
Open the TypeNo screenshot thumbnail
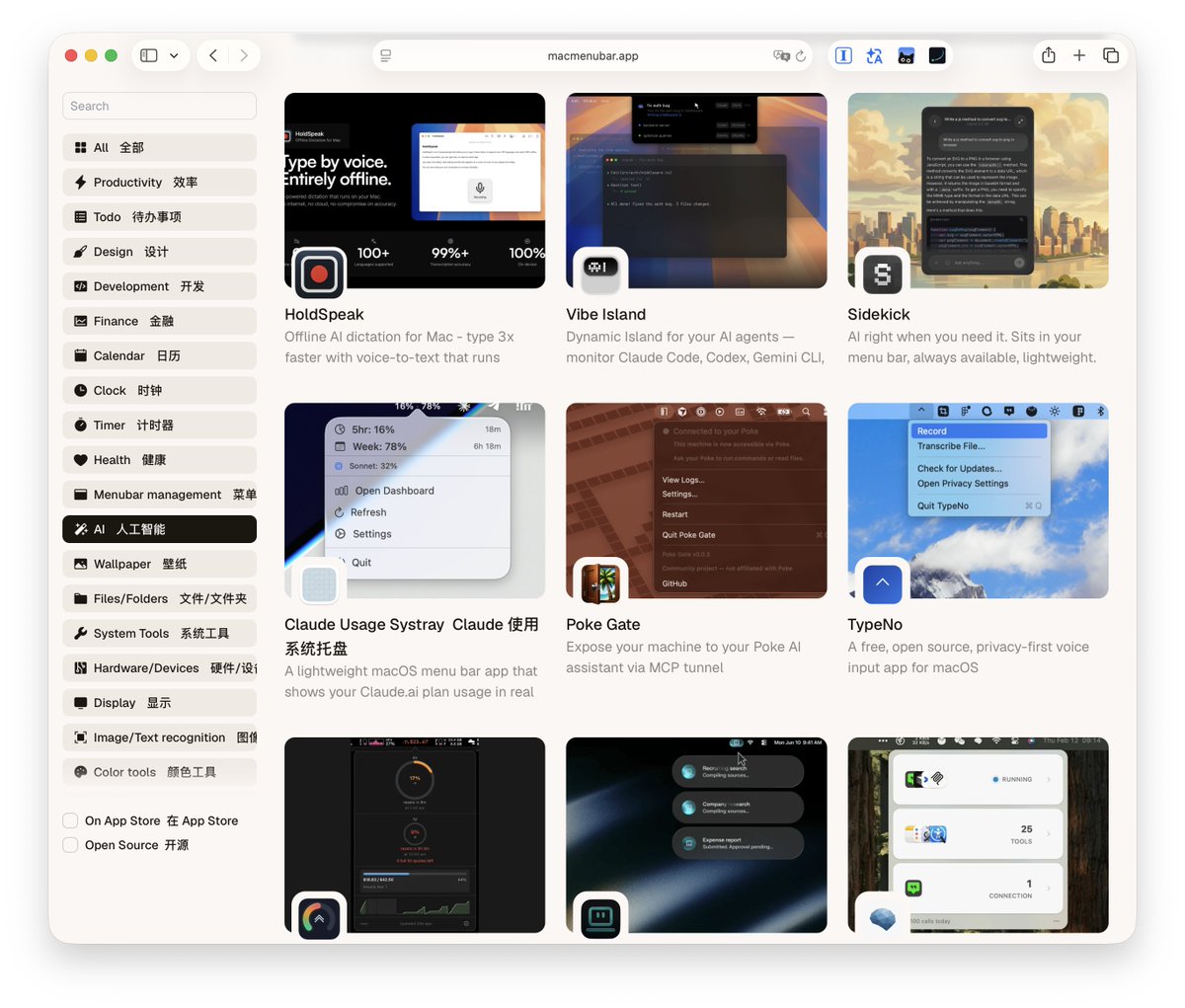[978, 501]
